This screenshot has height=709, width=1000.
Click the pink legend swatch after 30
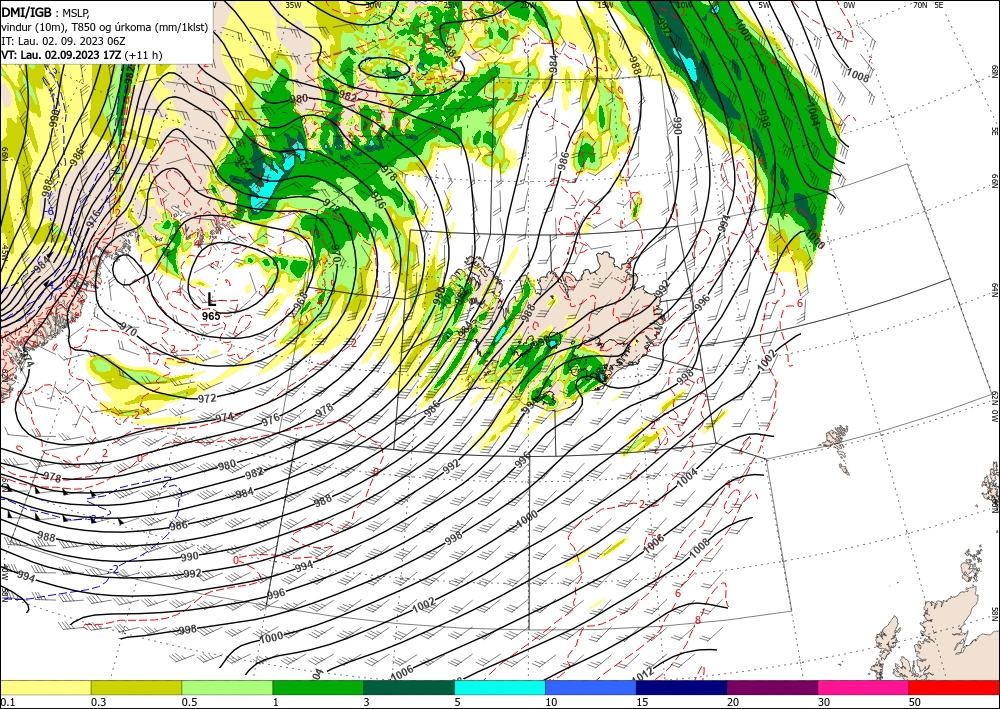[864, 687]
